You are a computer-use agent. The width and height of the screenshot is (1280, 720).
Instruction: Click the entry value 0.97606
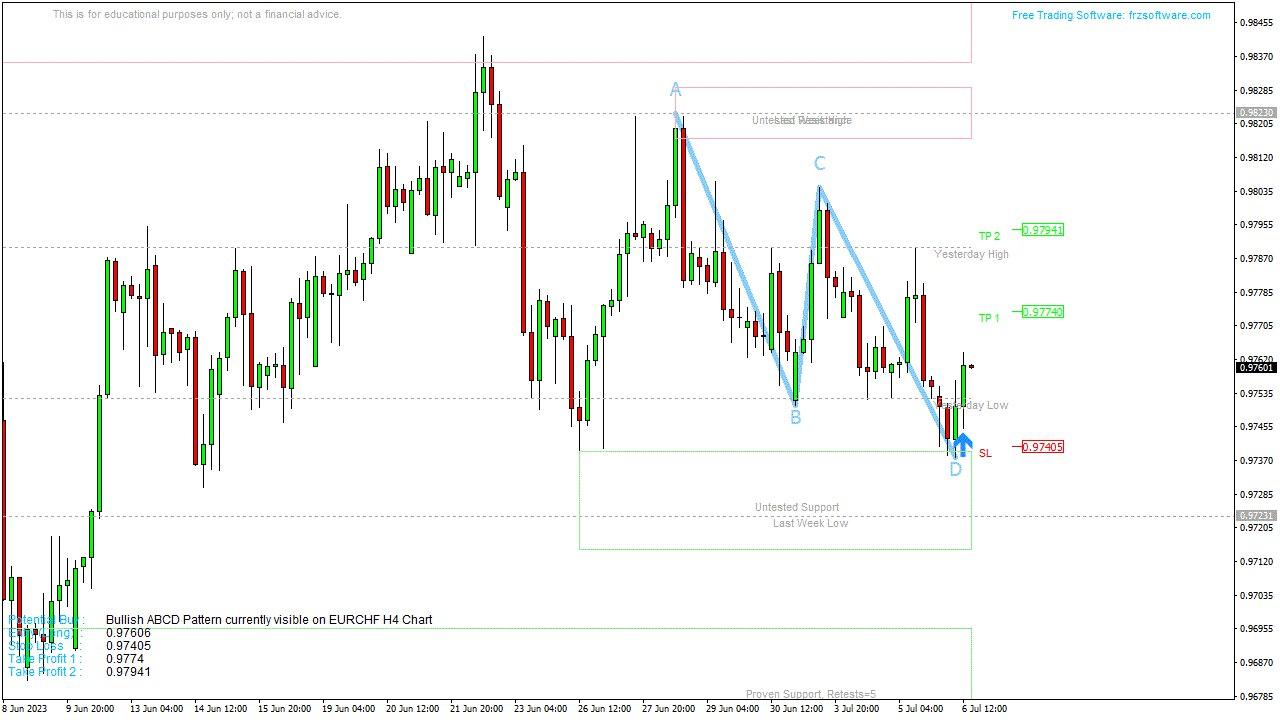tap(128, 633)
